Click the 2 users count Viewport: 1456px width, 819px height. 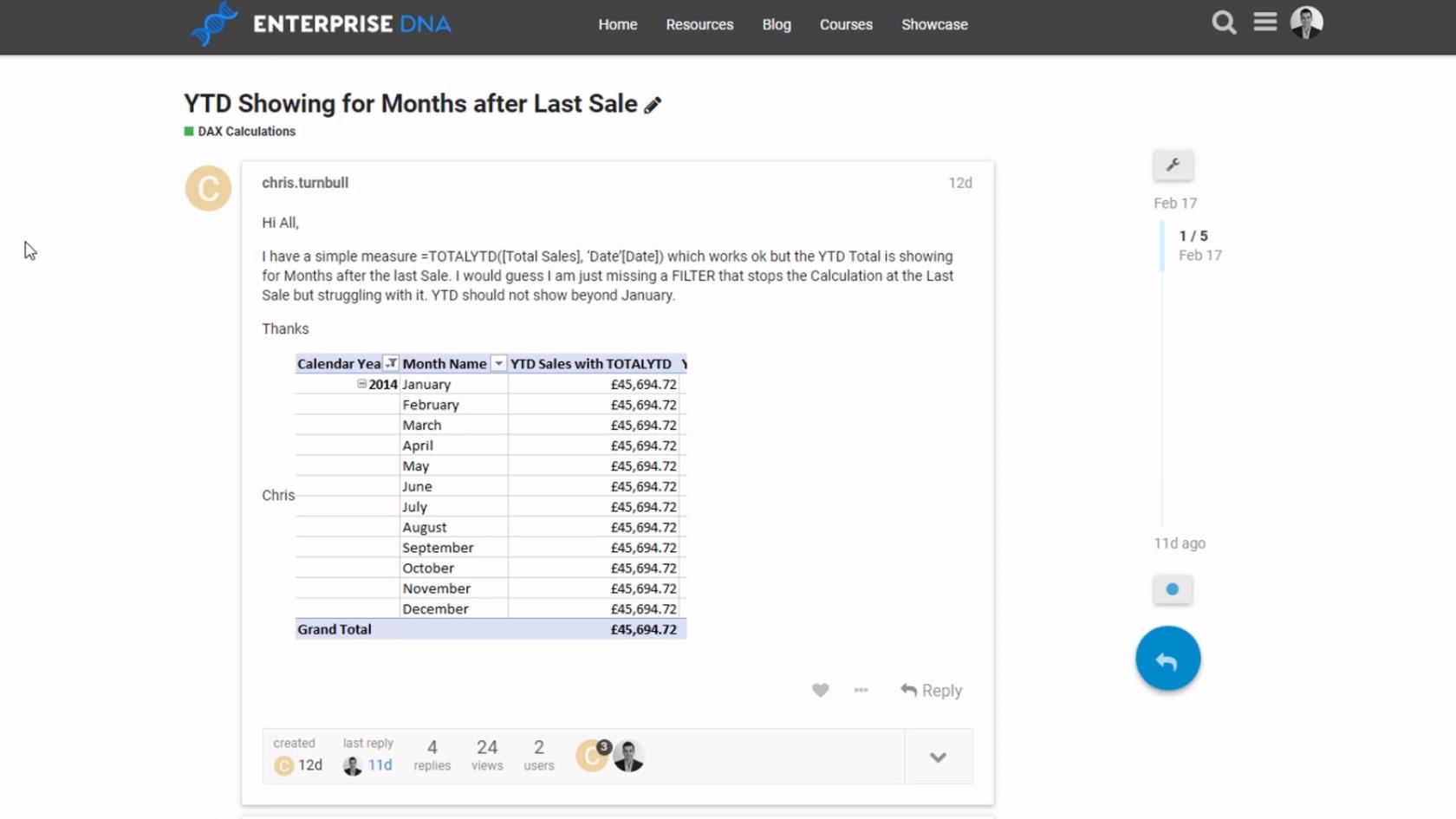539,755
